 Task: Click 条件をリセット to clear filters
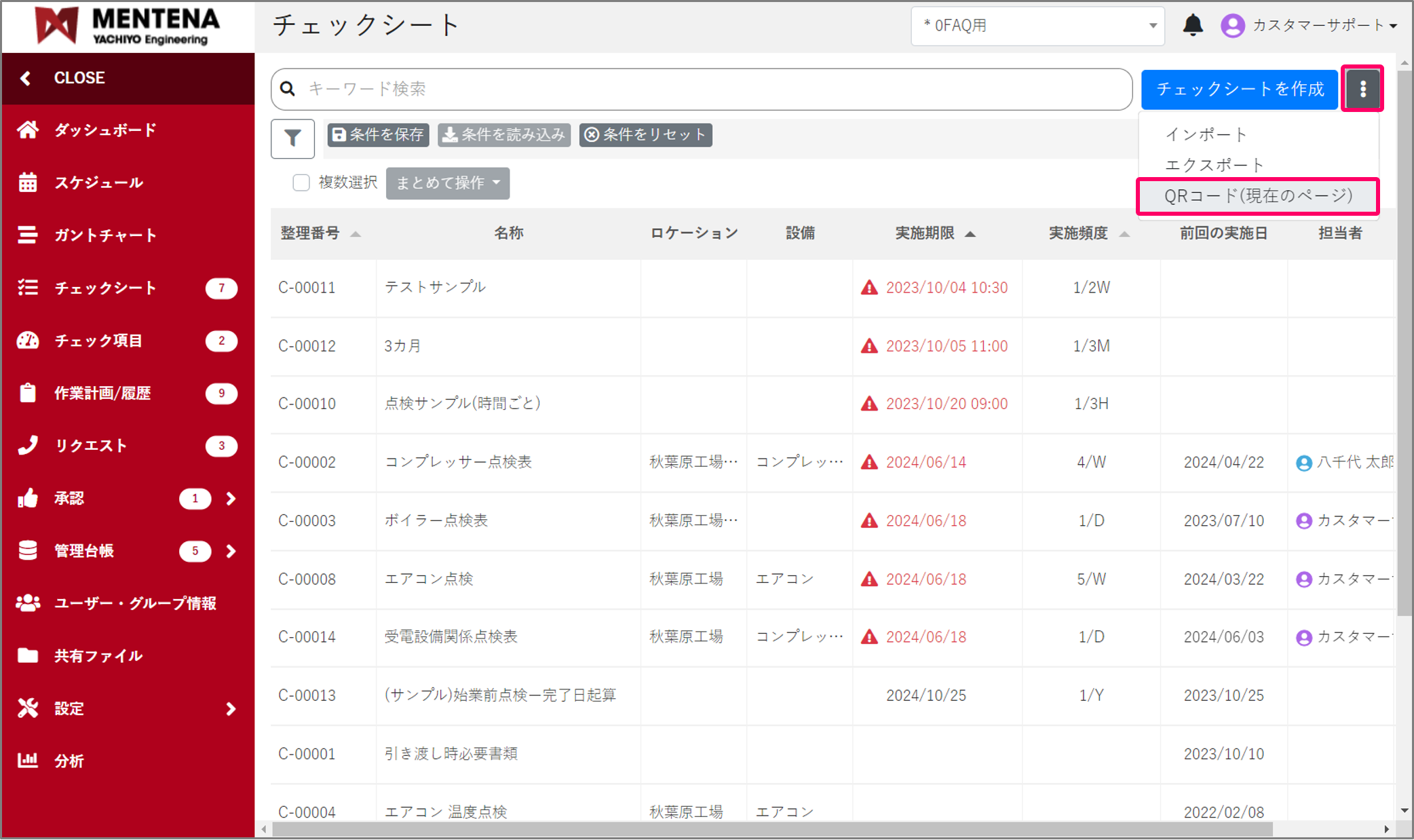(x=645, y=134)
